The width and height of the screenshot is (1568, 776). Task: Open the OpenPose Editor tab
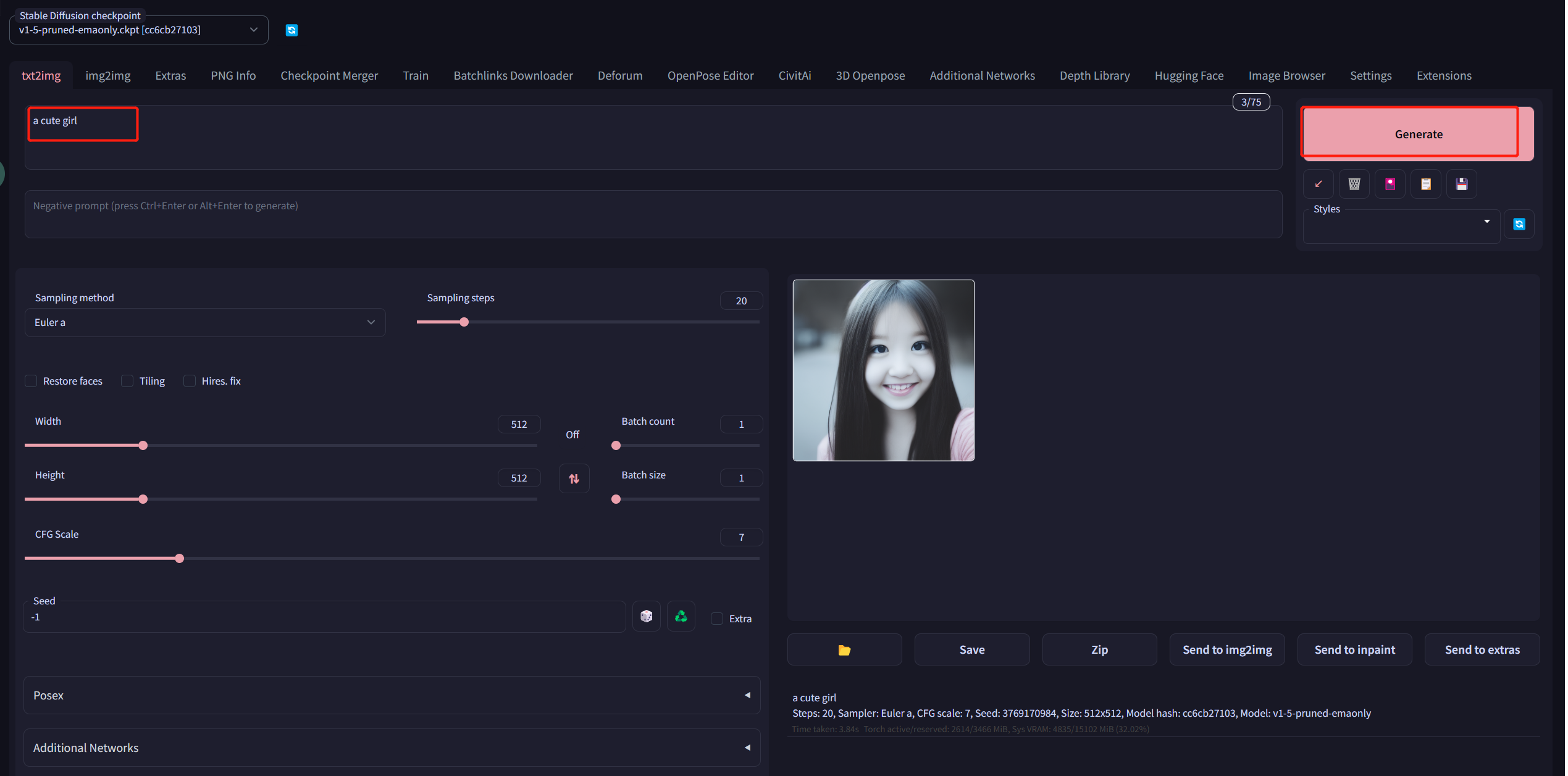click(710, 75)
